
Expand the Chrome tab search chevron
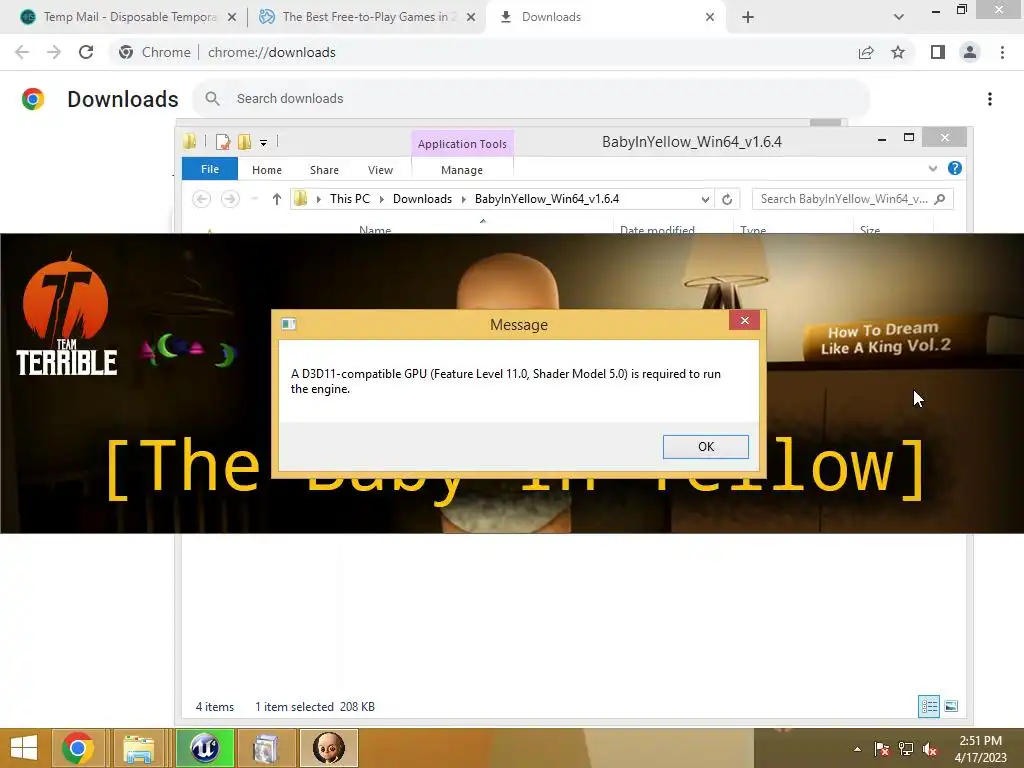[899, 17]
